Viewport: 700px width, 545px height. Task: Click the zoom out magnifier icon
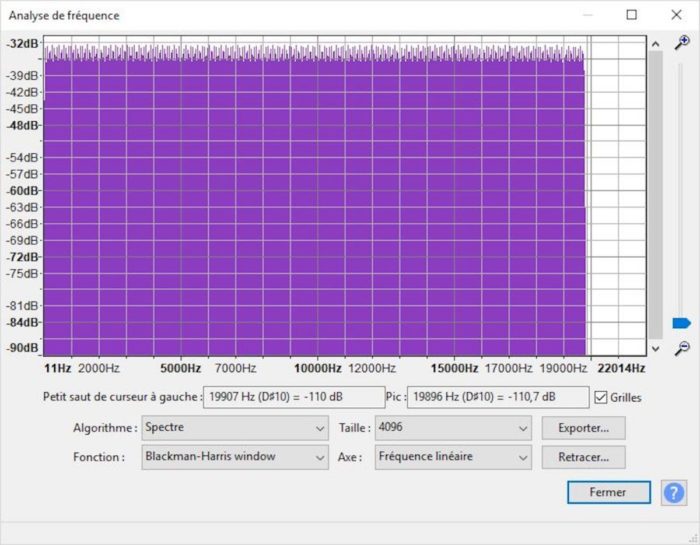[682, 348]
